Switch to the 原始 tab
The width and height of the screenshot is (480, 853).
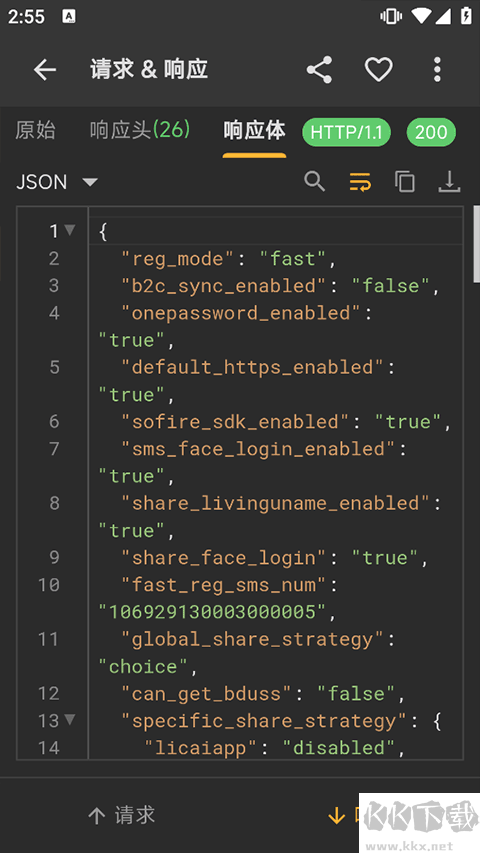[x=35, y=131]
